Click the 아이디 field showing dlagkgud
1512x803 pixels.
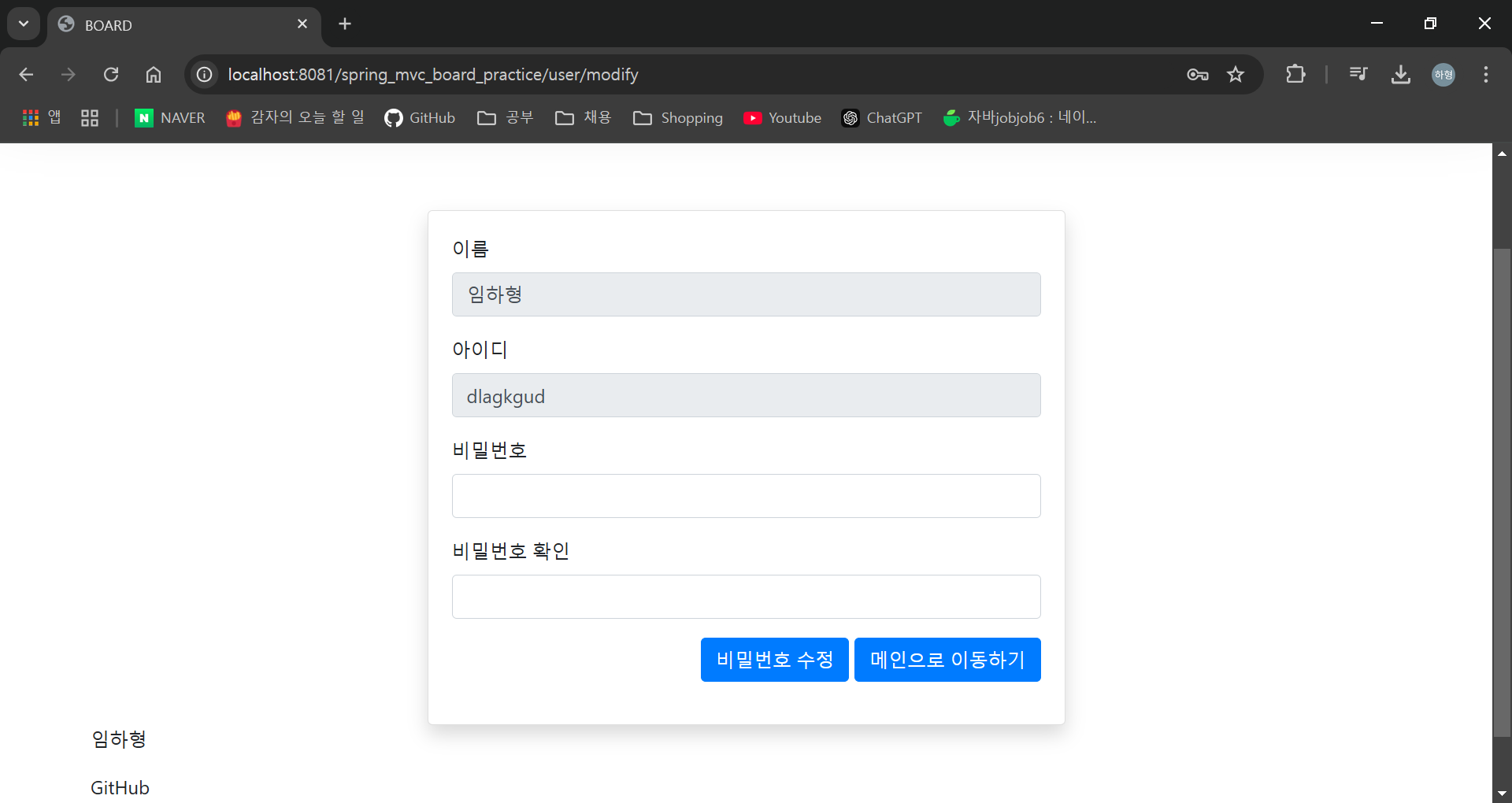(x=747, y=395)
